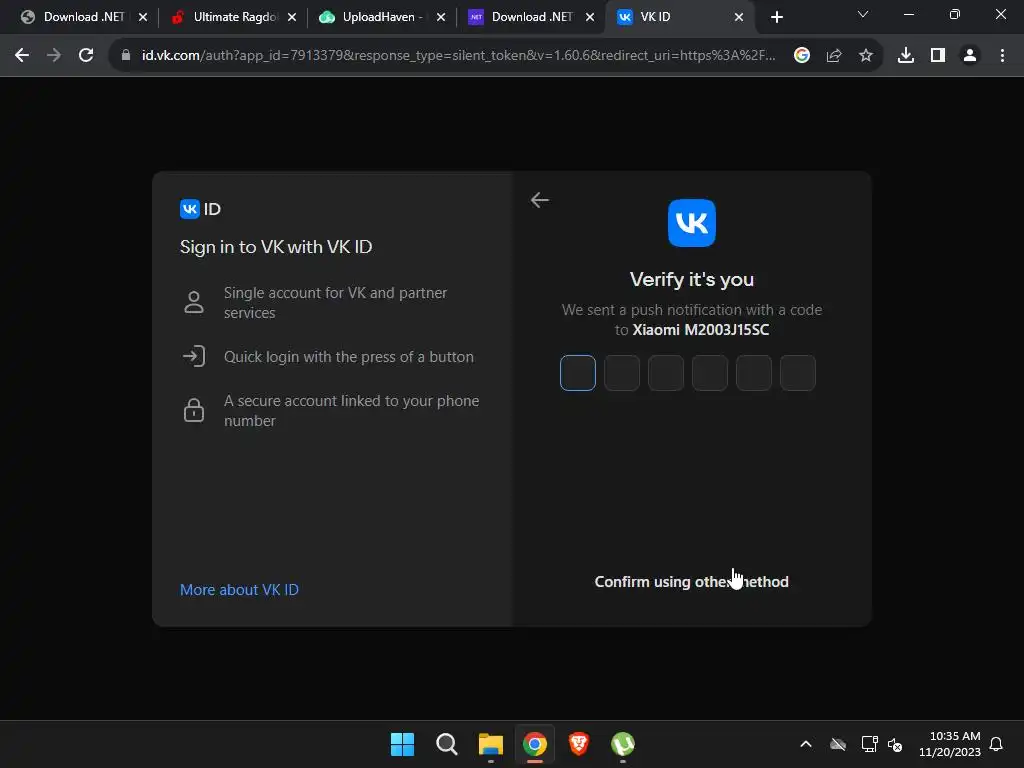Click volume muted icon in tray
The width and height of the screenshot is (1024, 768).
click(x=895, y=744)
